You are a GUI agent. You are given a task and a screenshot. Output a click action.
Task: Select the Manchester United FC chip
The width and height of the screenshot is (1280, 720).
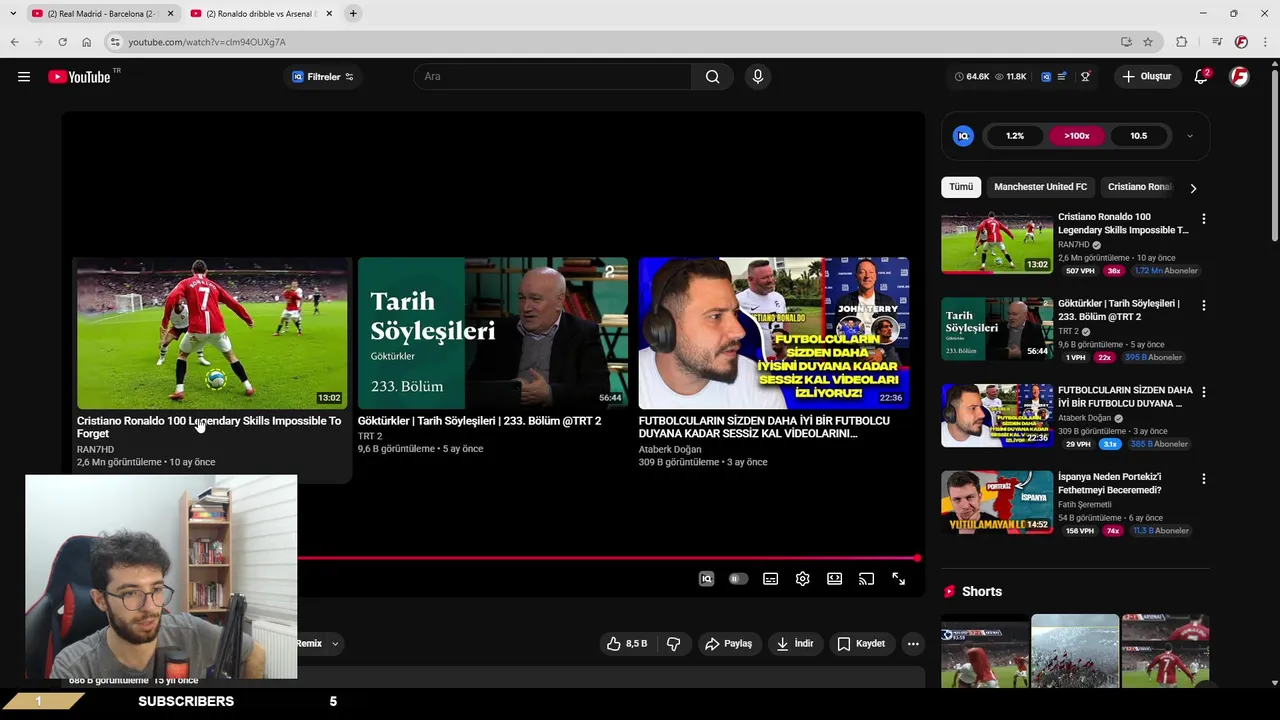1040,187
